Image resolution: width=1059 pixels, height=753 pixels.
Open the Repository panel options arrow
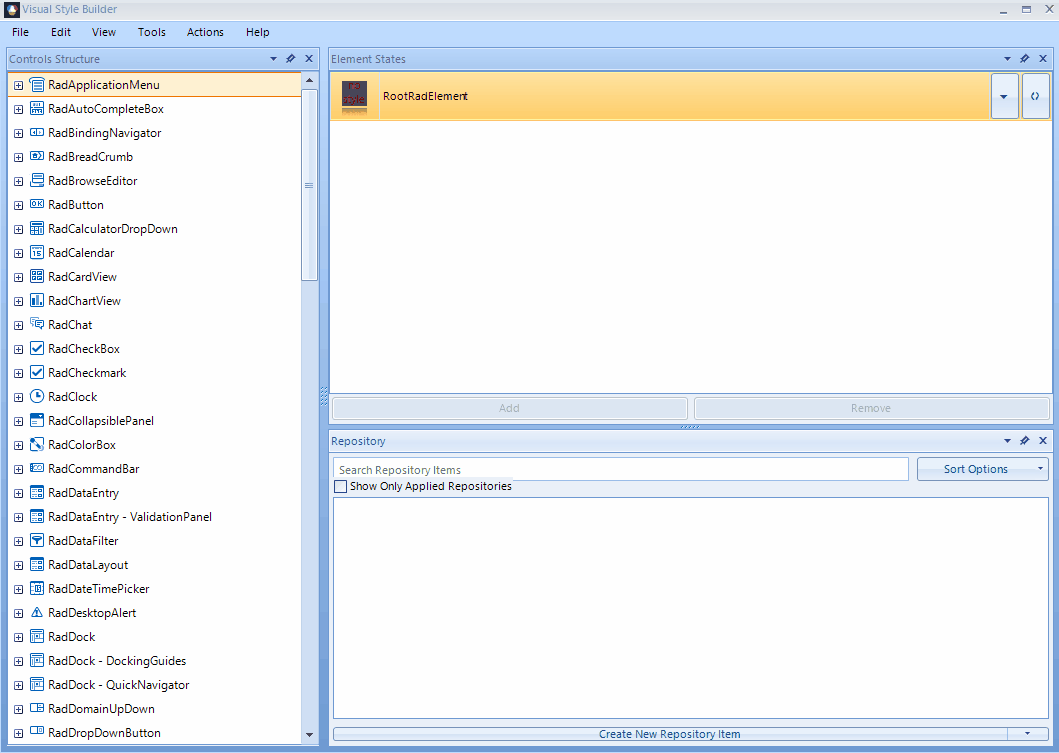point(1008,440)
